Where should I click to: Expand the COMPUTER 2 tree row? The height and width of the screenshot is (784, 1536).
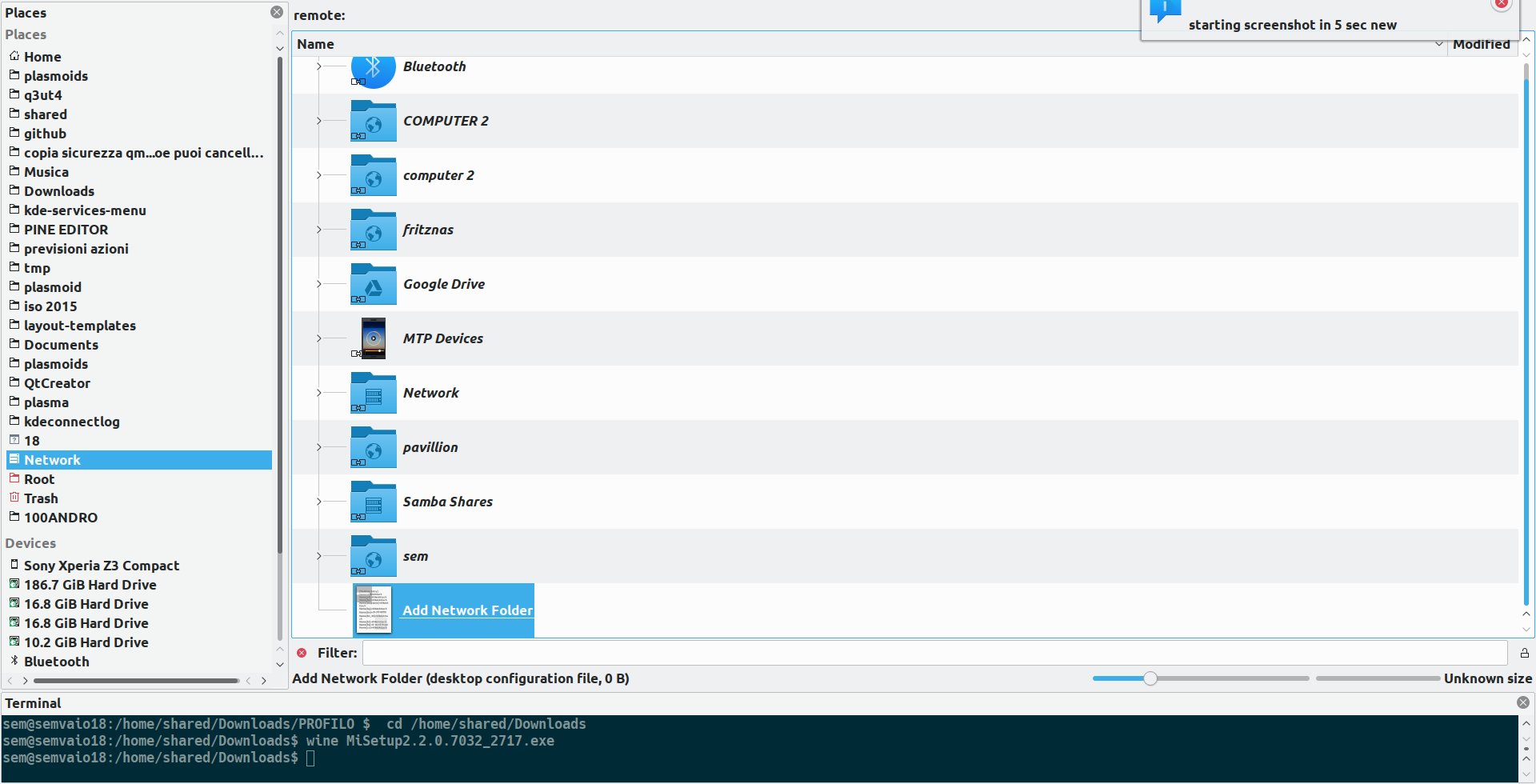318,121
